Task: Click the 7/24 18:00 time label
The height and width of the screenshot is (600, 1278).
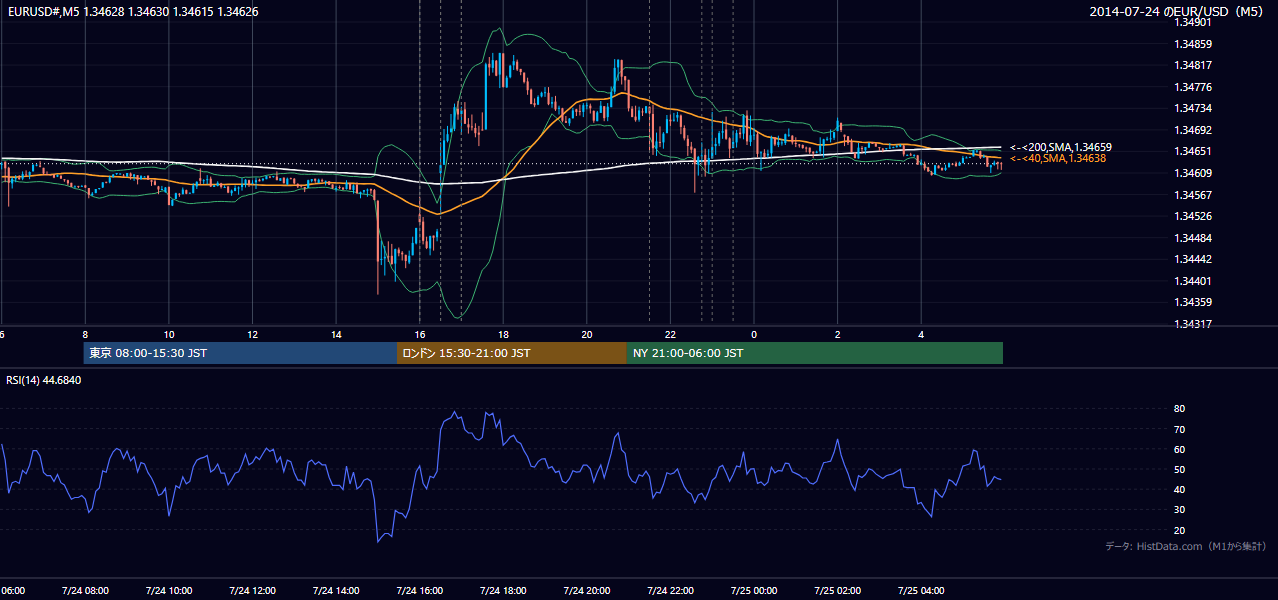Action: (x=503, y=591)
